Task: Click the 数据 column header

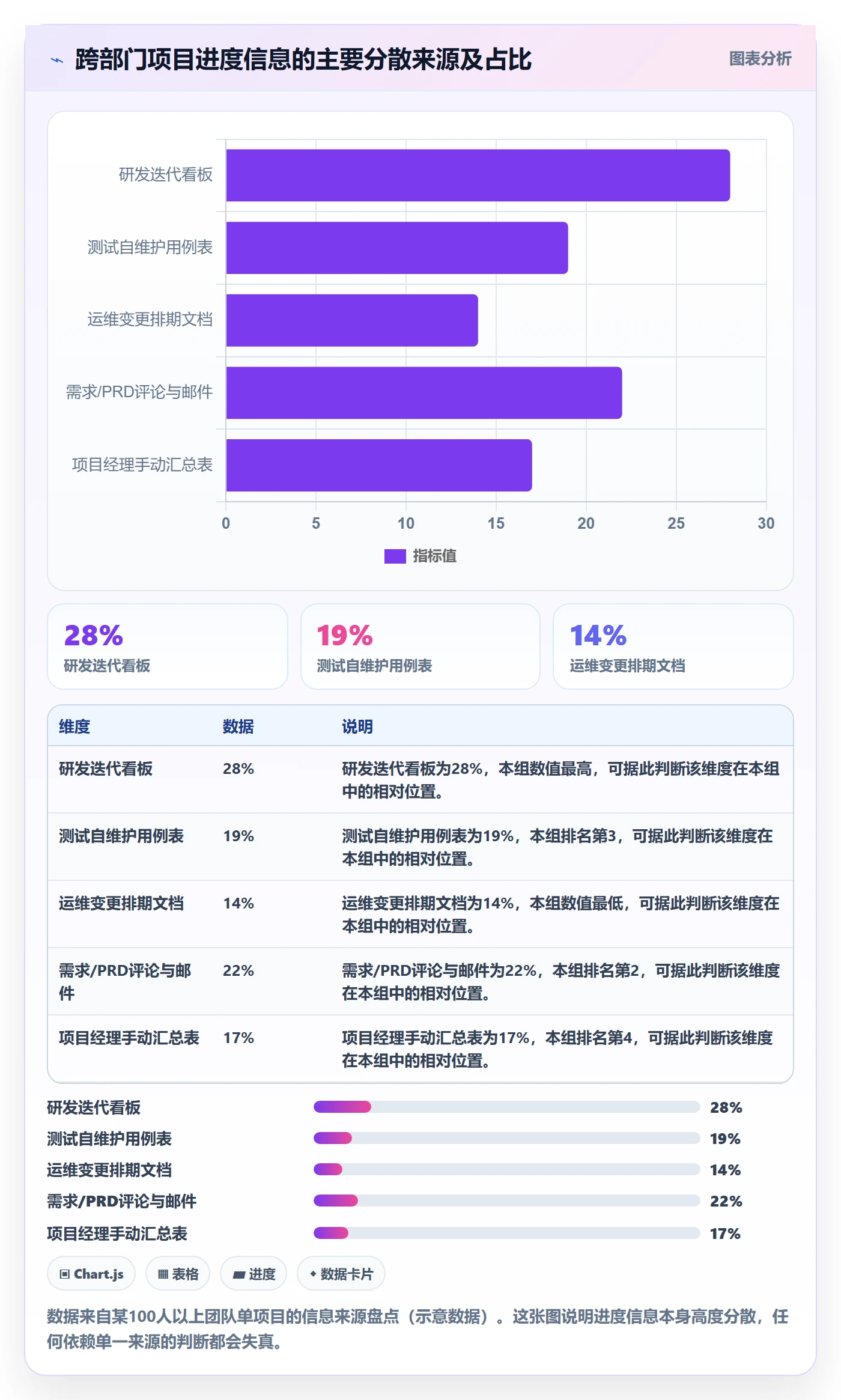Action: 238,726
